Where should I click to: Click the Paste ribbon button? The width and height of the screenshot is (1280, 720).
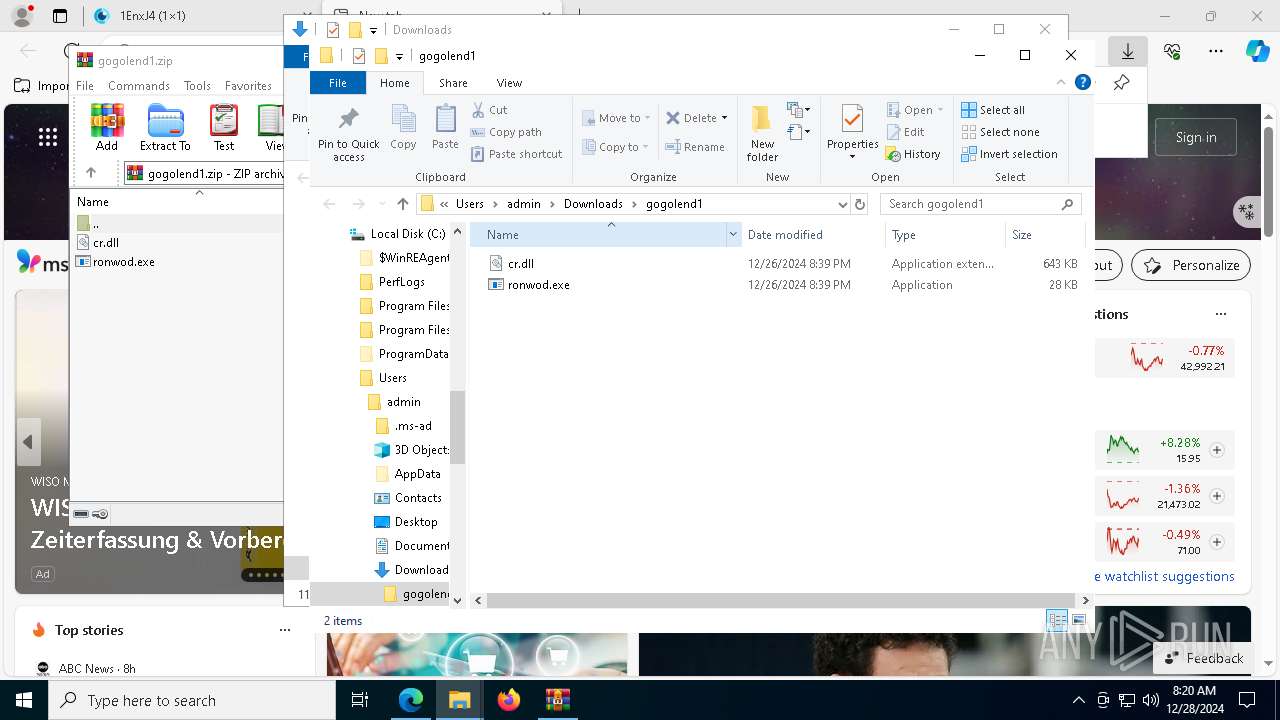tap(445, 127)
